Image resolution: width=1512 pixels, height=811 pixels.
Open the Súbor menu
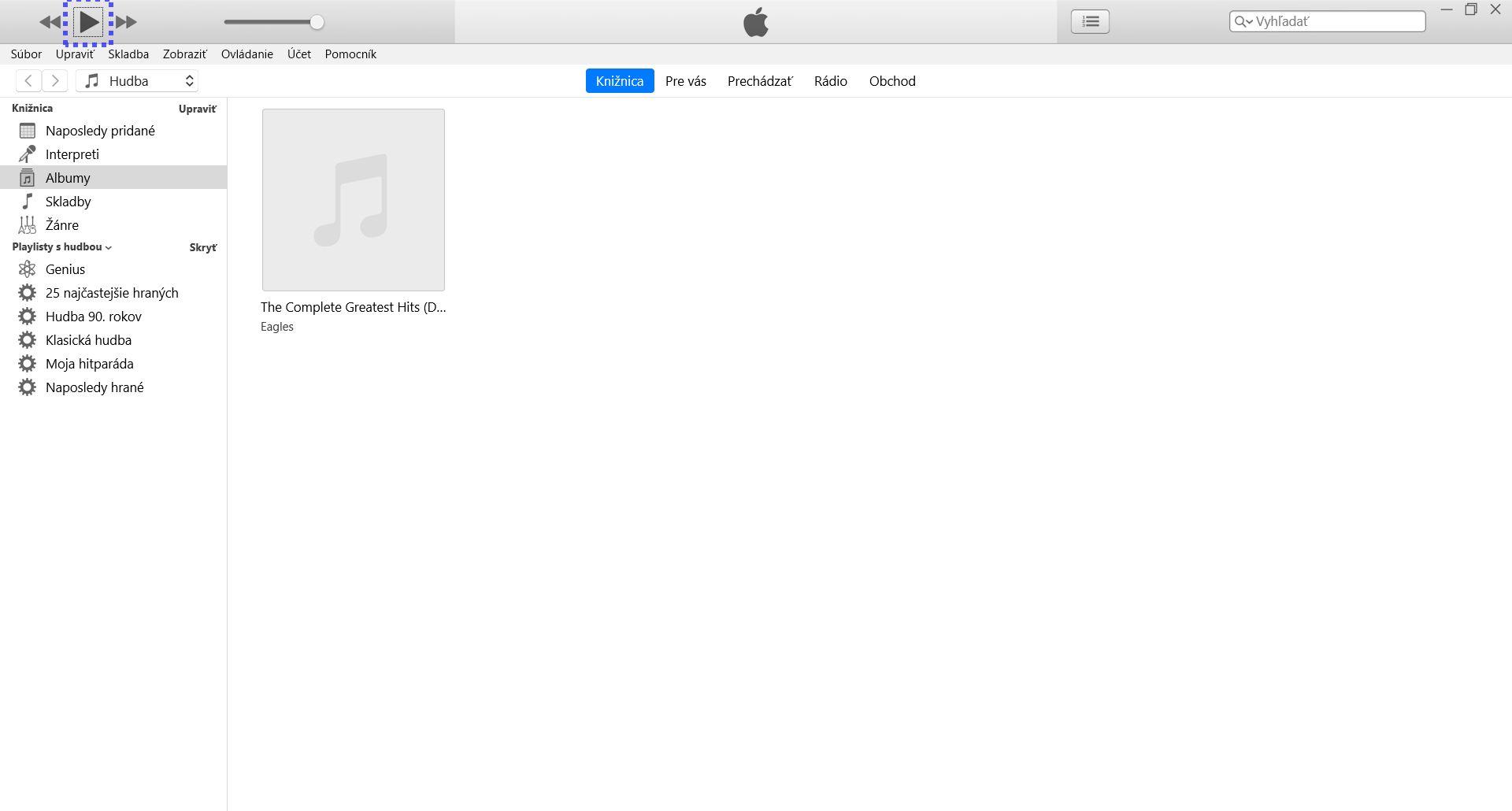click(26, 54)
